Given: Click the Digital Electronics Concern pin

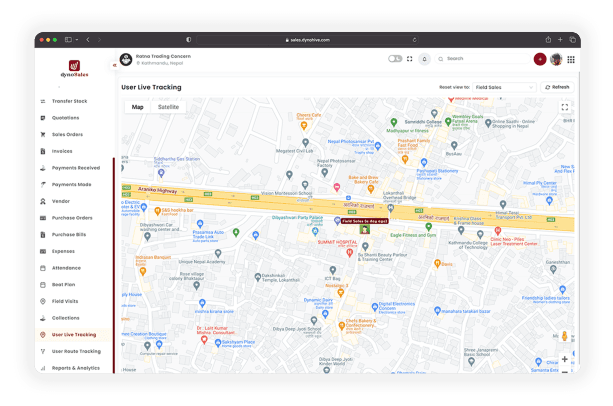Looking at the screenshot, I should pyautogui.click(x=375, y=307).
